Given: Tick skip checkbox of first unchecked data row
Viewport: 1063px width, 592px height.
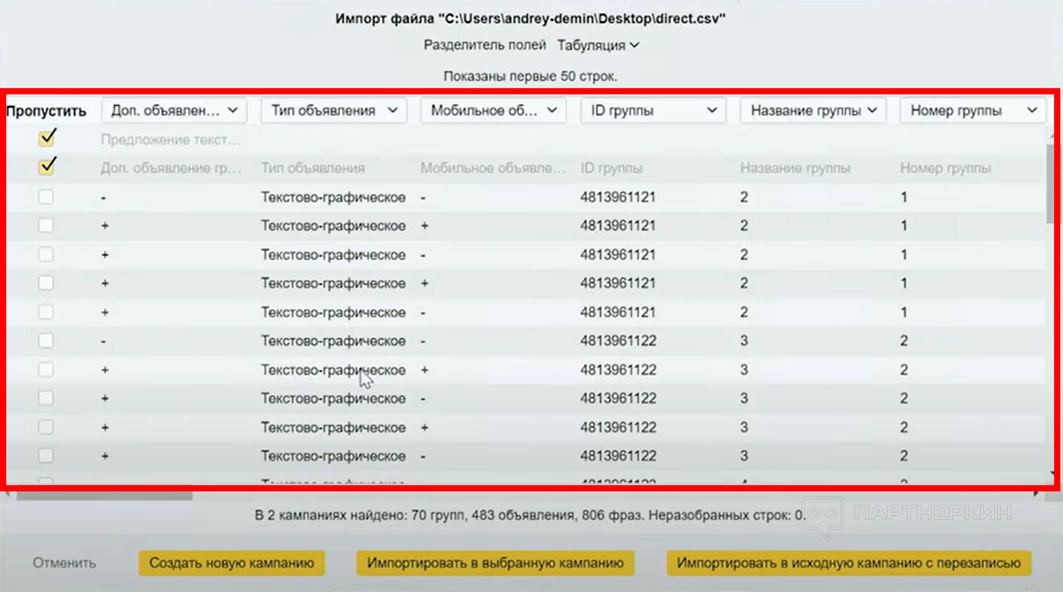Looking at the screenshot, I should (x=46, y=198).
